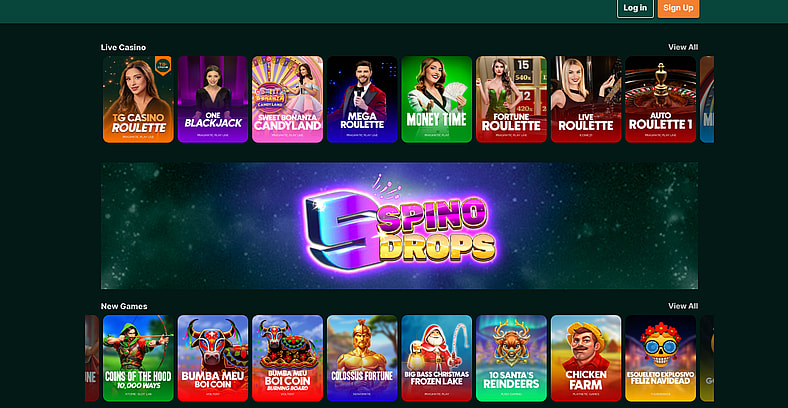This screenshot has width=788, height=408.
Task: Open Big Bass Christmas Frozen Lake
Action: (437, 358)
